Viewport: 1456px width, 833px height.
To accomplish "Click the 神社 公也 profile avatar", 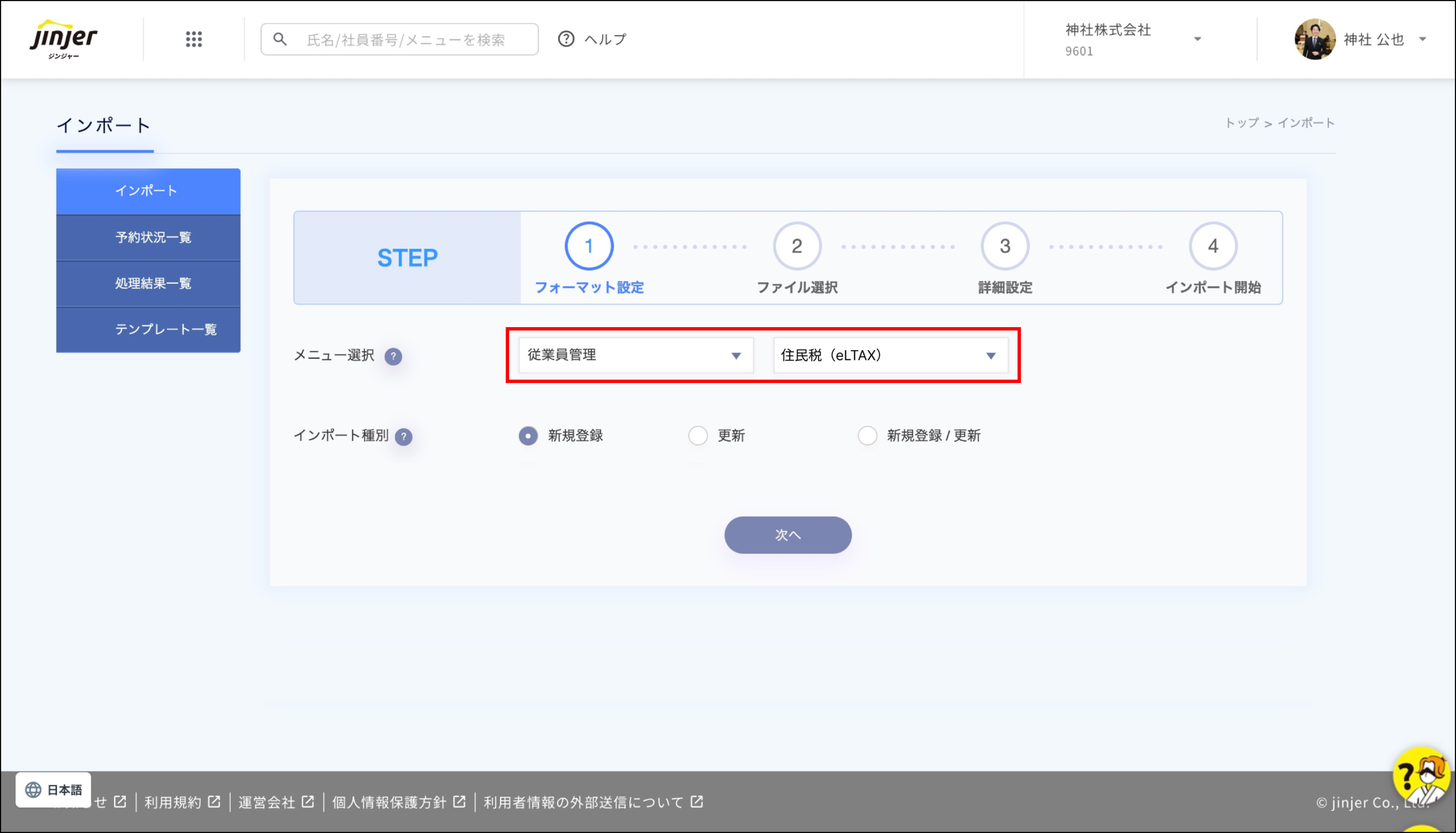I will [1314, 39].
